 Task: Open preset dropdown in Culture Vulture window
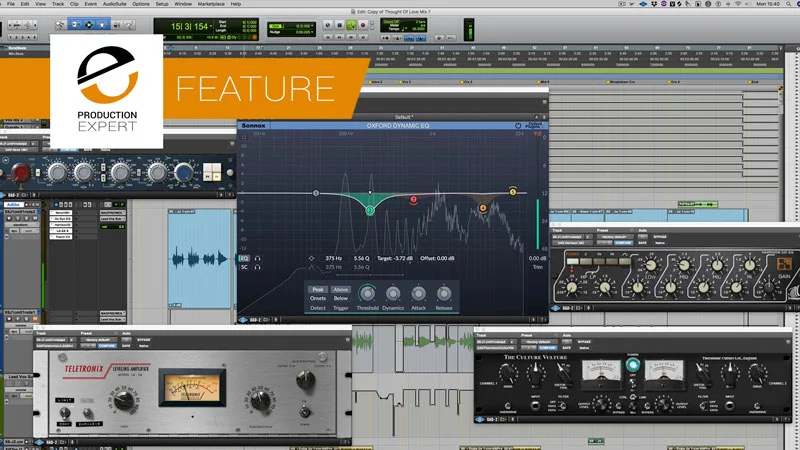pyautogui.click(x=539, y=341)
